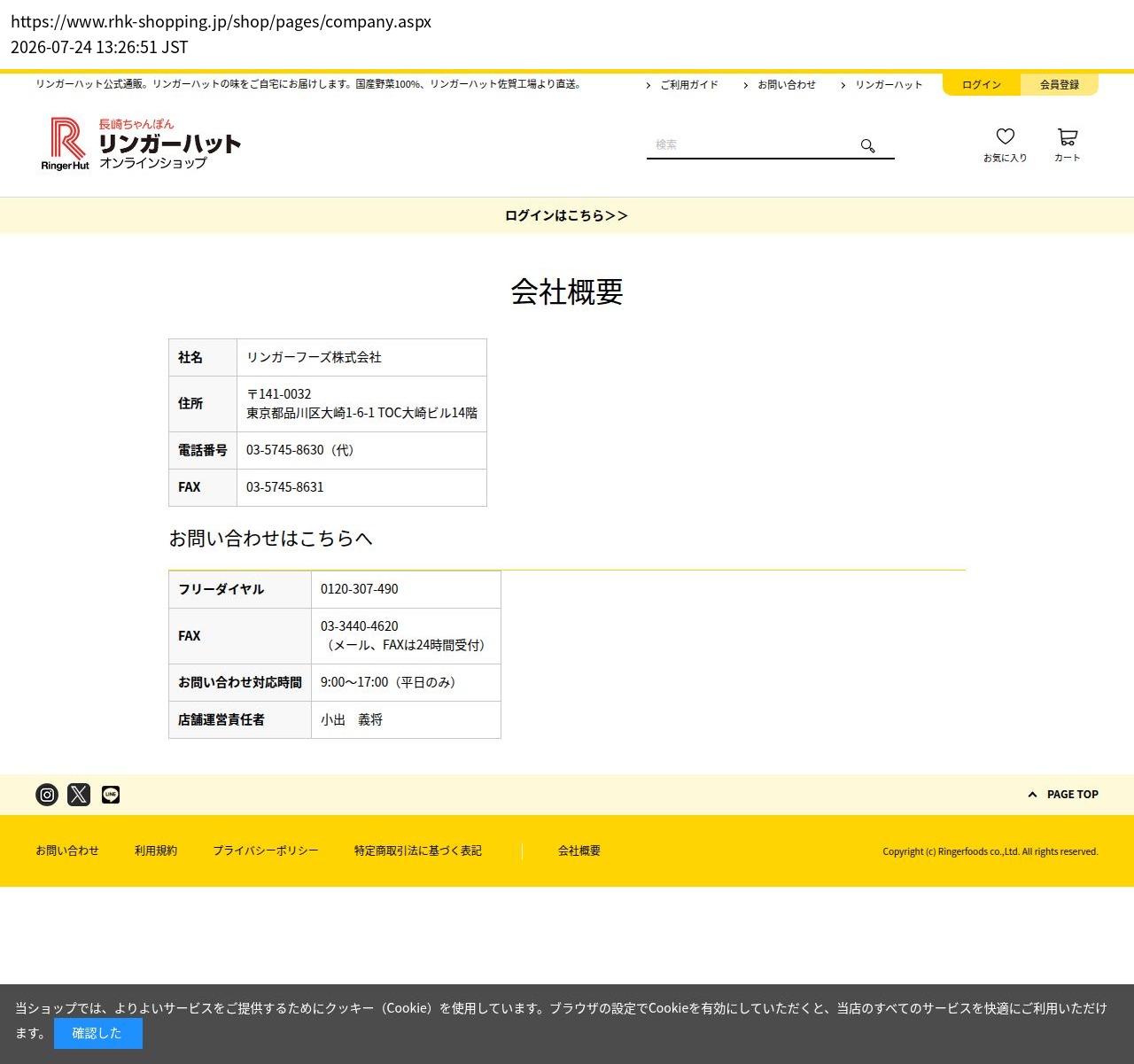Viewport: 1134px width, 1064px height.
Task: Click the カート label
Action: (1068, 158)
